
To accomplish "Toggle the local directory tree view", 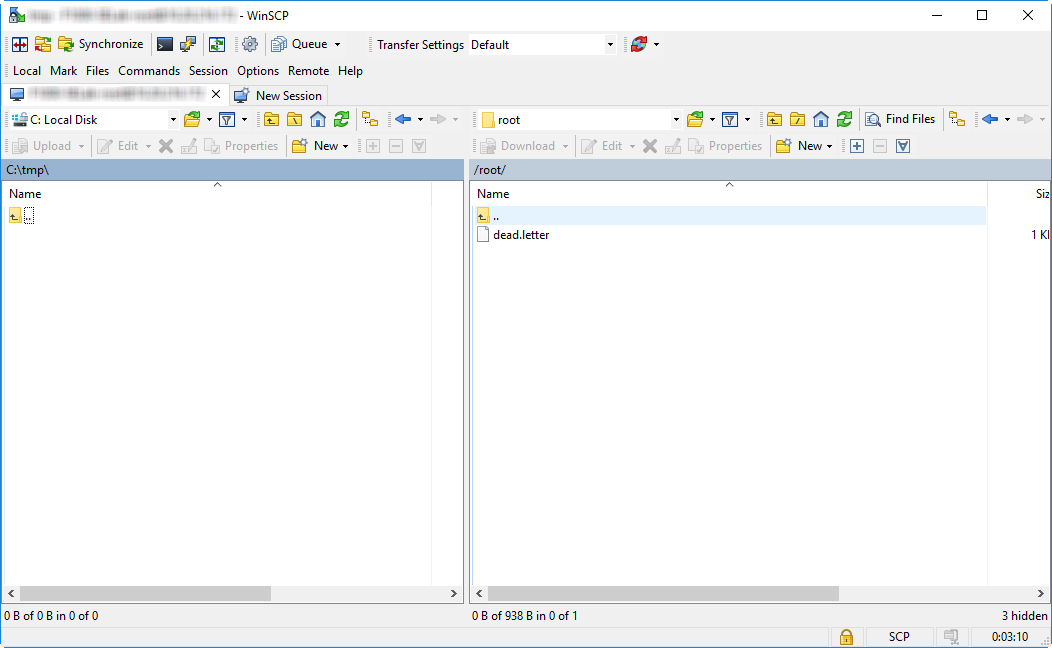I will pyautogui.click(x=370, y=119).
